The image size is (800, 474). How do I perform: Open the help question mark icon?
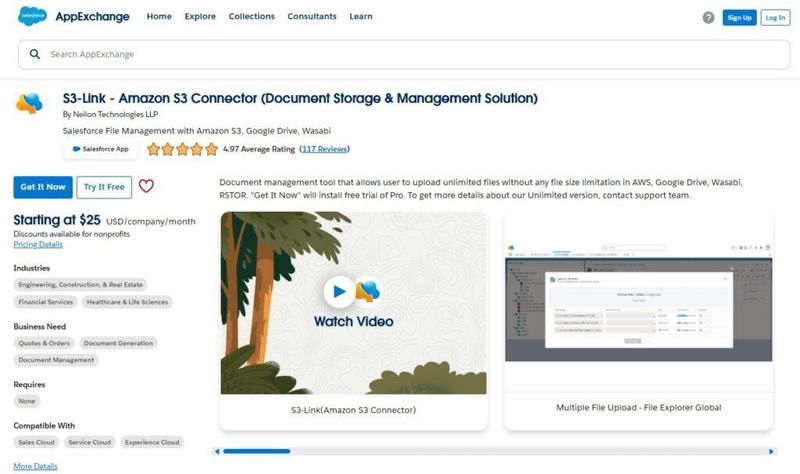pyautogui.click(x=708, y=17)
